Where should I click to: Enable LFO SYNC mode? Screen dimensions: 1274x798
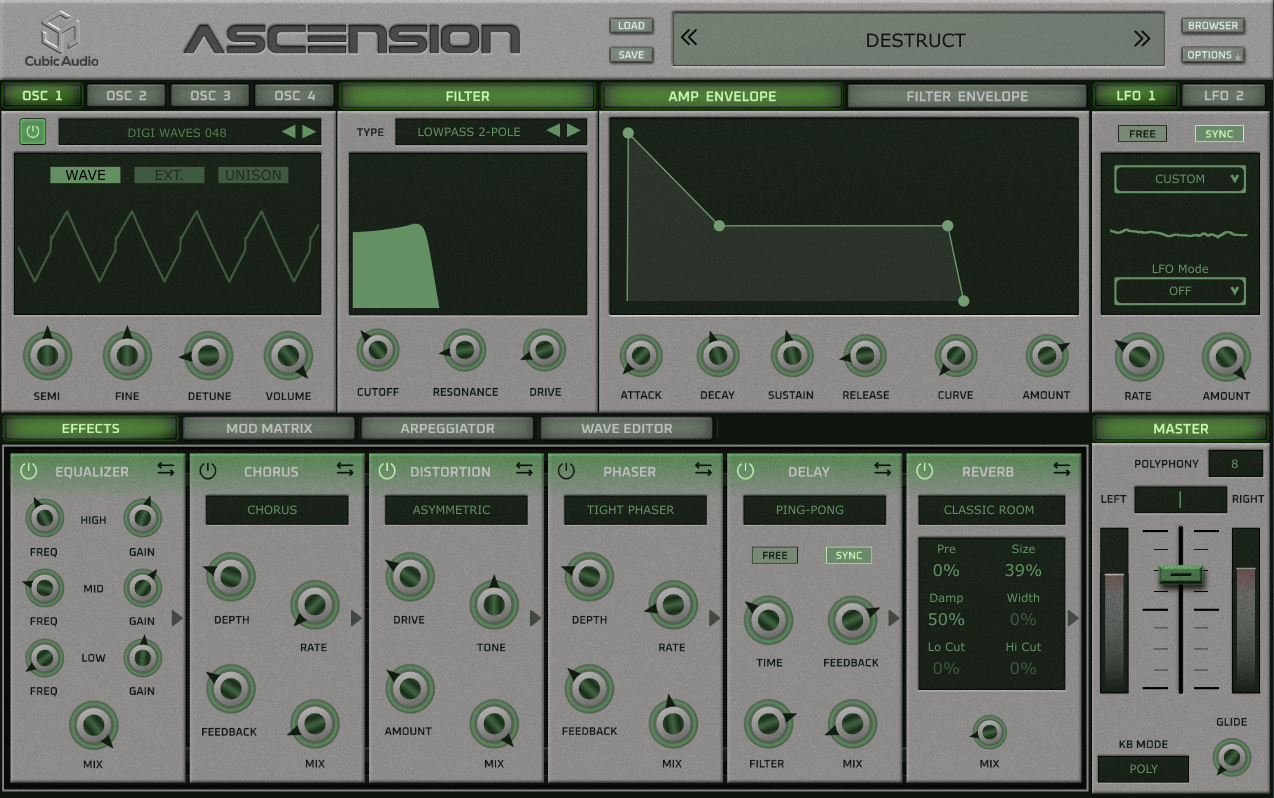click(x=1219, y=134)
